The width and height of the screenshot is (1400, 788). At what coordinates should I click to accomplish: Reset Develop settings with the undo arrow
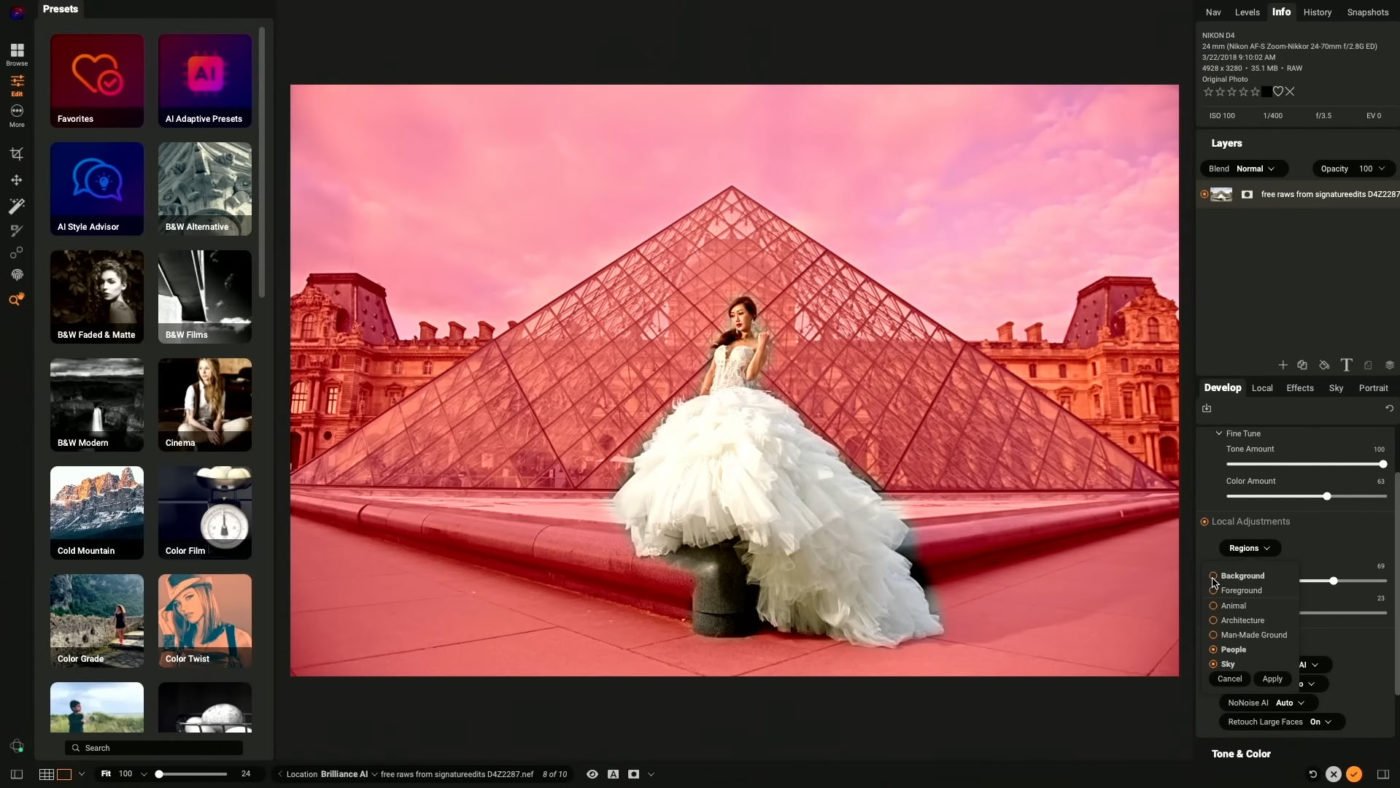coord(1389,408)
